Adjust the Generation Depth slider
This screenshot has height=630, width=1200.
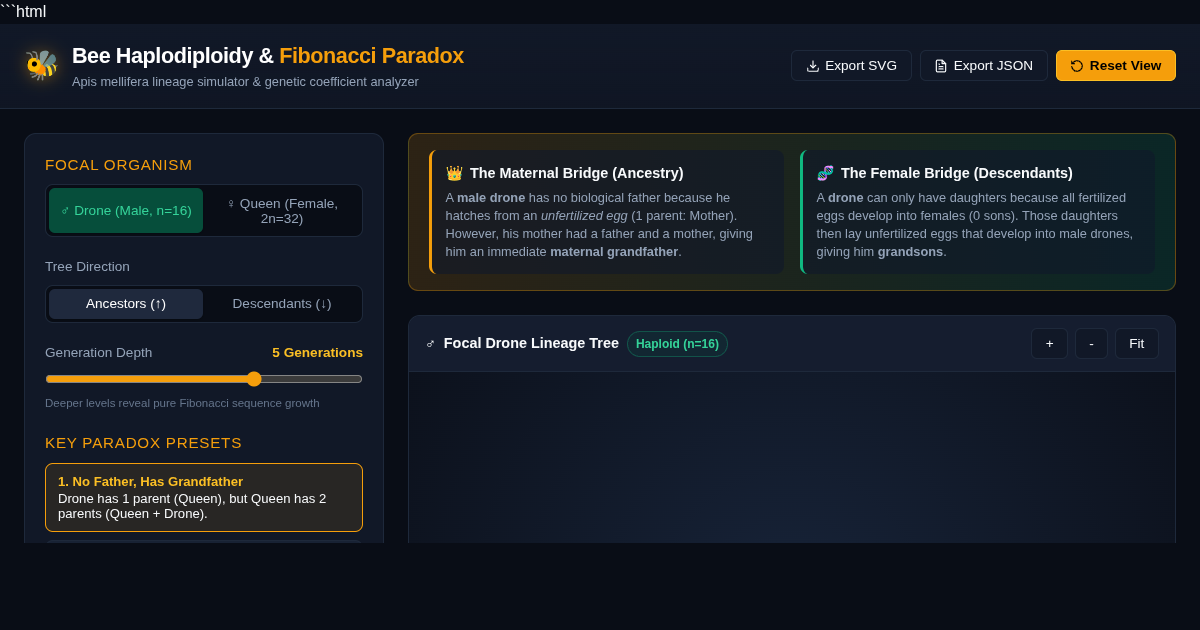204,379
